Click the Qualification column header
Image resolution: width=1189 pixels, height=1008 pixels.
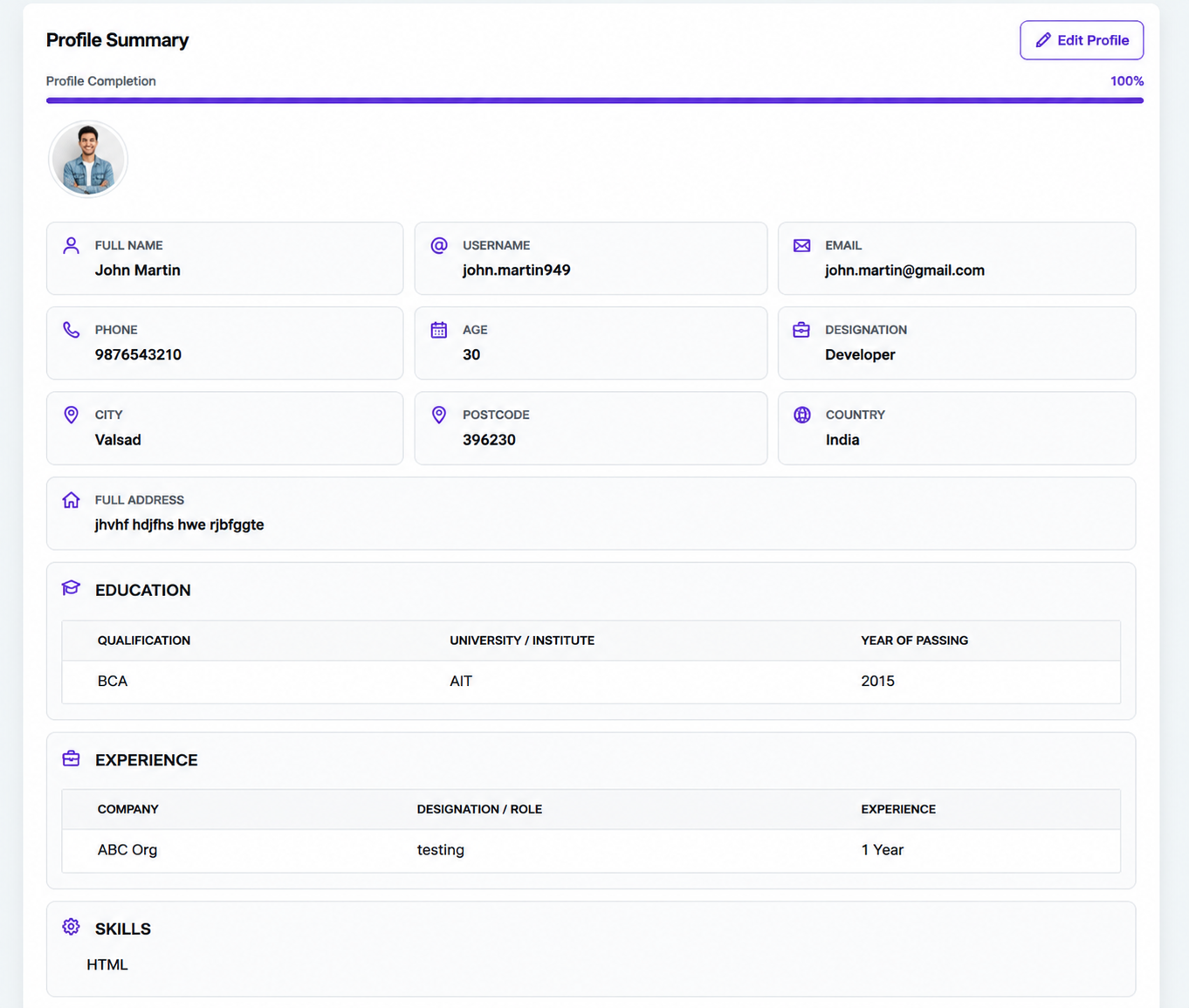coord(144,641)
